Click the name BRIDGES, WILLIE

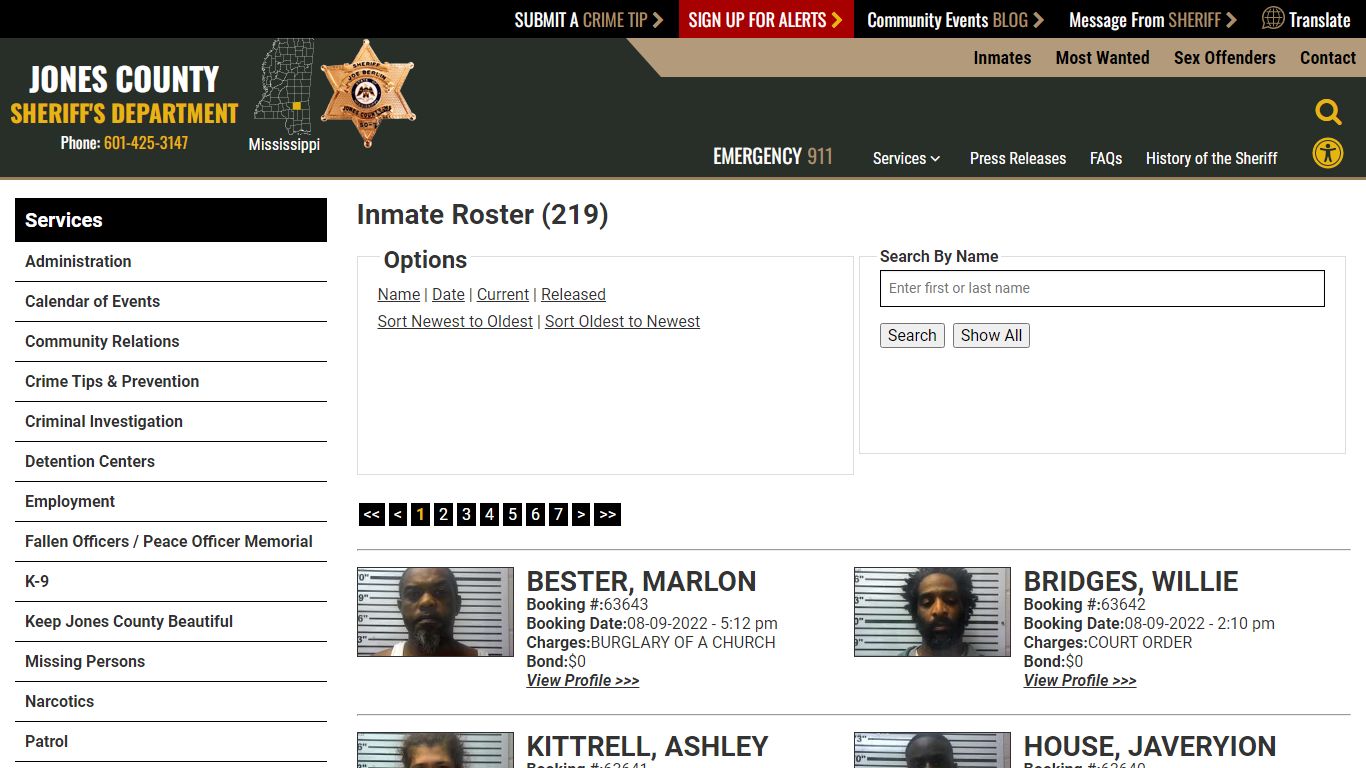point(1131,581)
